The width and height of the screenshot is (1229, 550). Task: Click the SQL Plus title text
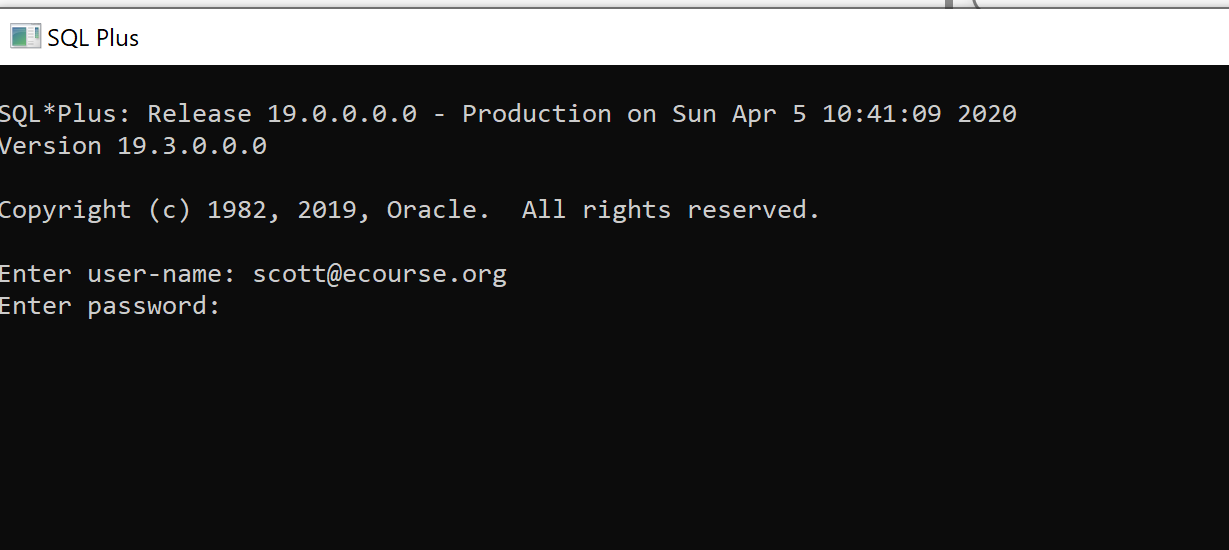click(93, 38)
